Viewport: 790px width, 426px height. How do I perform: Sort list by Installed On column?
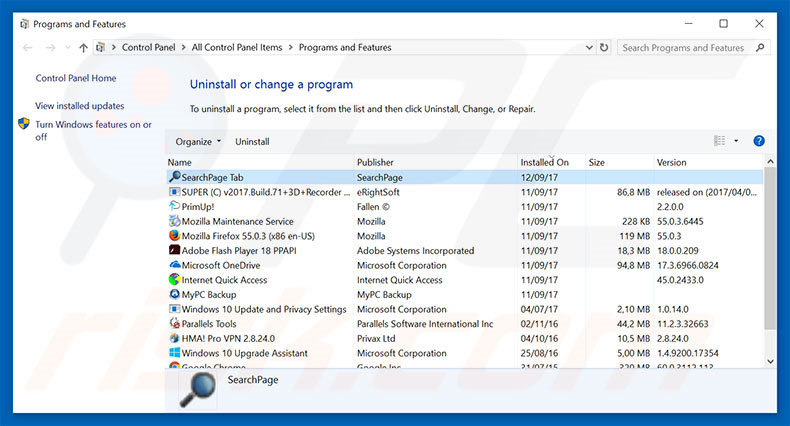(x=544, y=162)
